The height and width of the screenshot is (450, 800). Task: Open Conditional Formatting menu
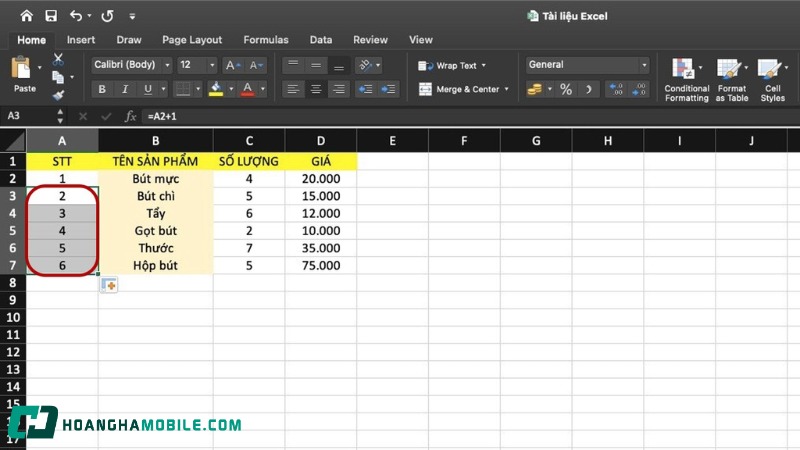tap(686, 80)
